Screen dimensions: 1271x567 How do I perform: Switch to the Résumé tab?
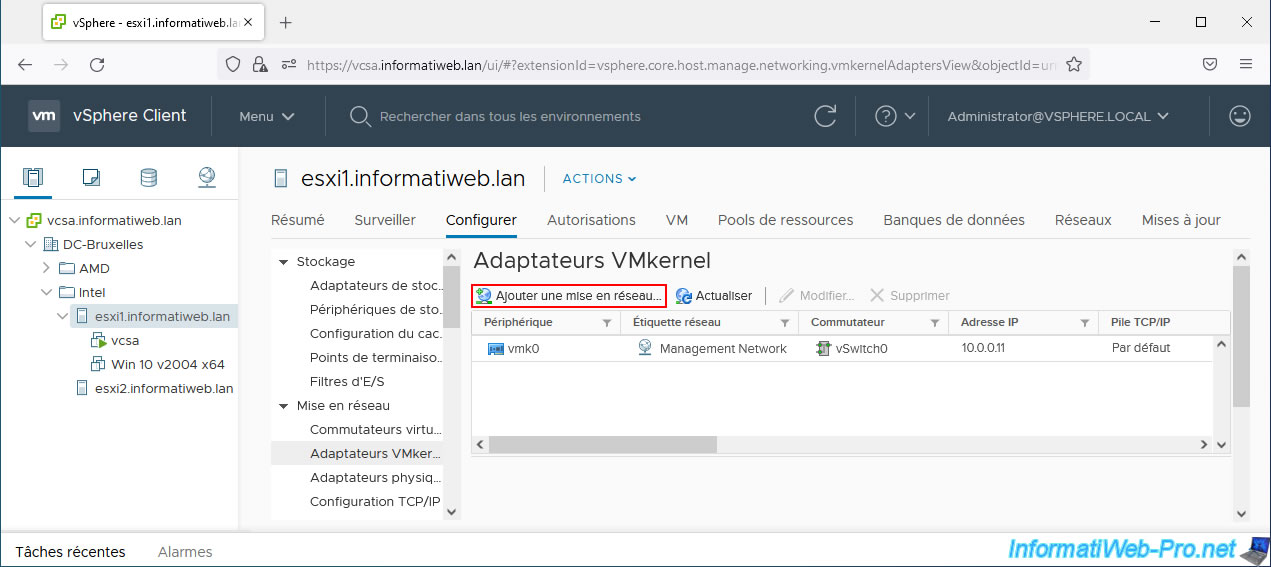(298, 220)
